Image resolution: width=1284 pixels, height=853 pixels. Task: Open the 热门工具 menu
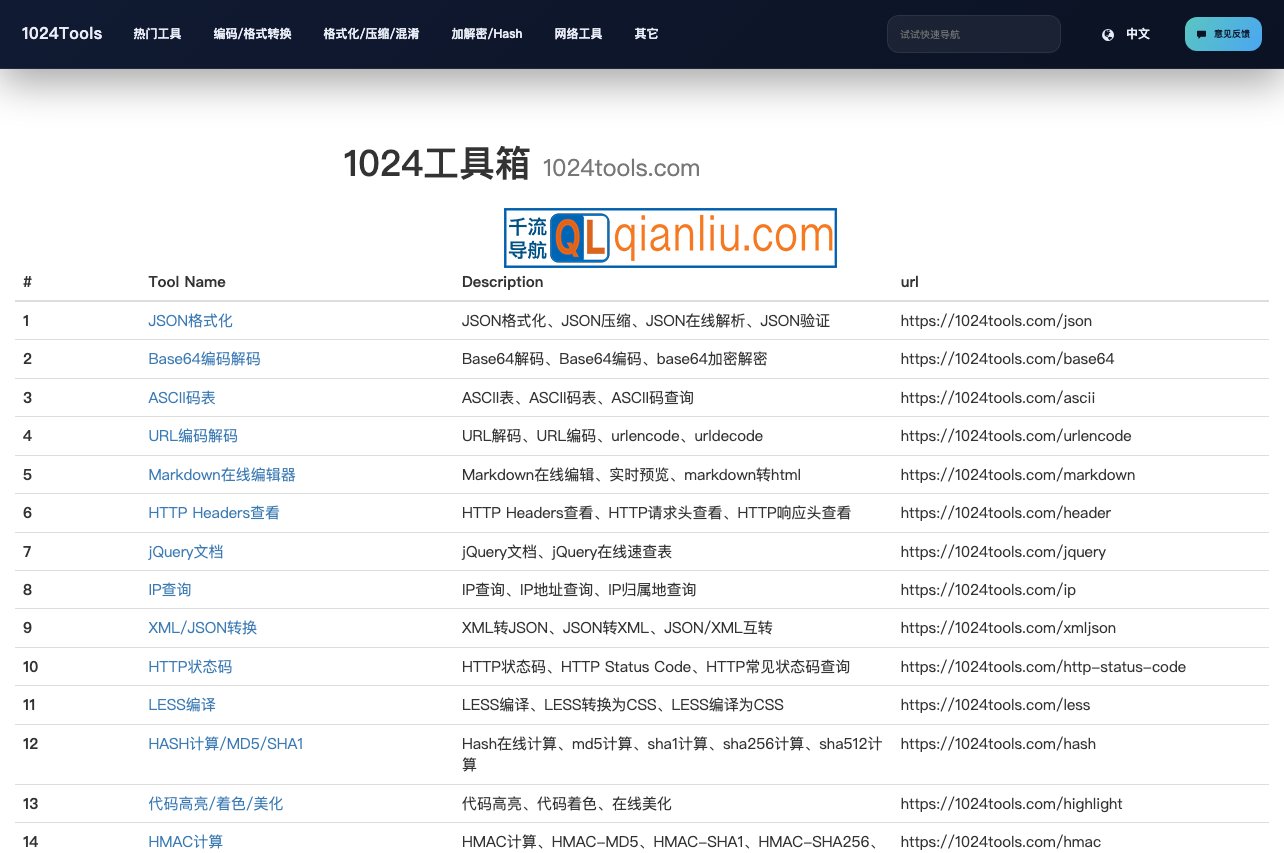157,33
